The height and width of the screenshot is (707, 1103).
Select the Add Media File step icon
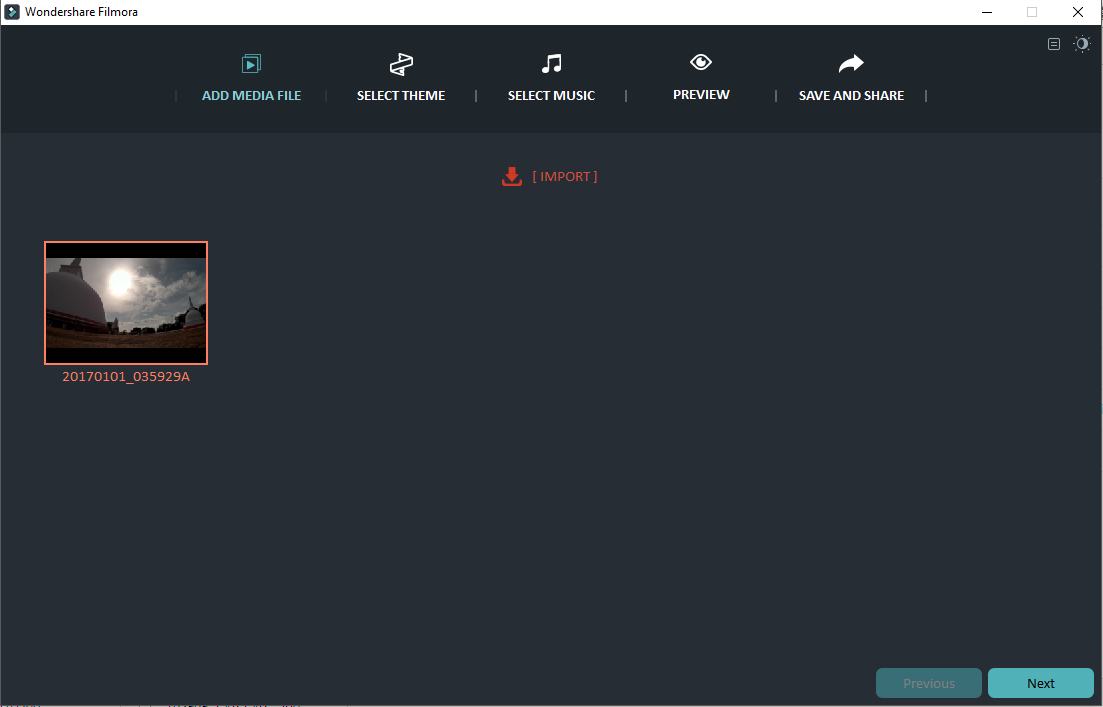tap(251, 63)
